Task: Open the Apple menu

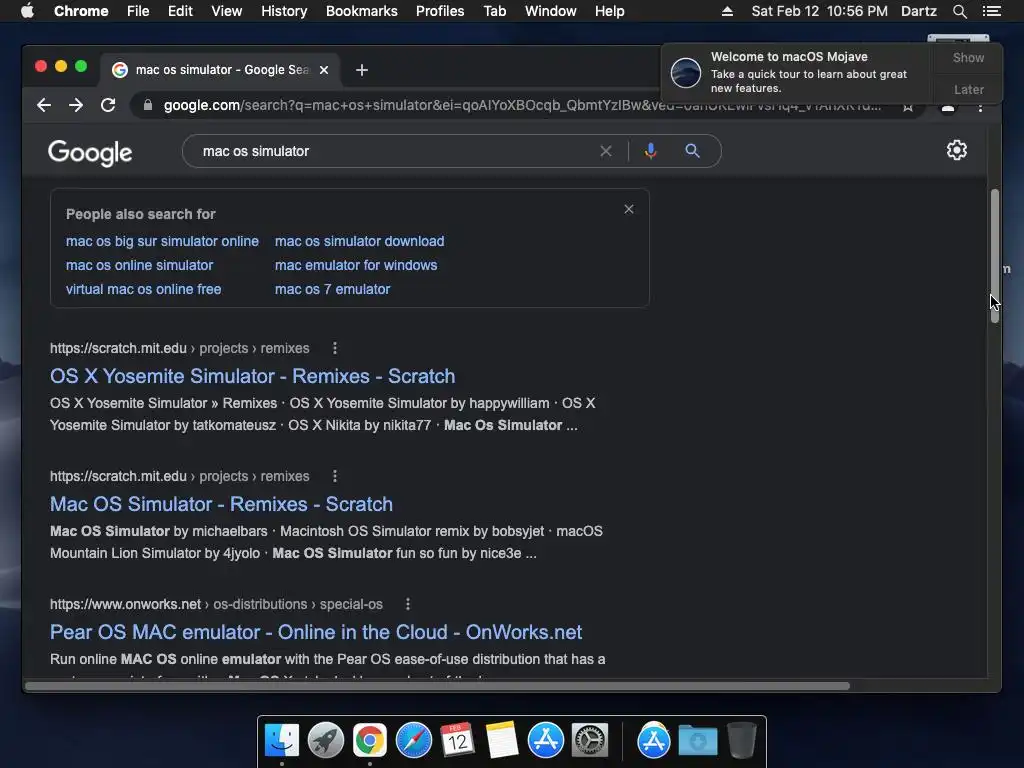Action: point(27,11)
